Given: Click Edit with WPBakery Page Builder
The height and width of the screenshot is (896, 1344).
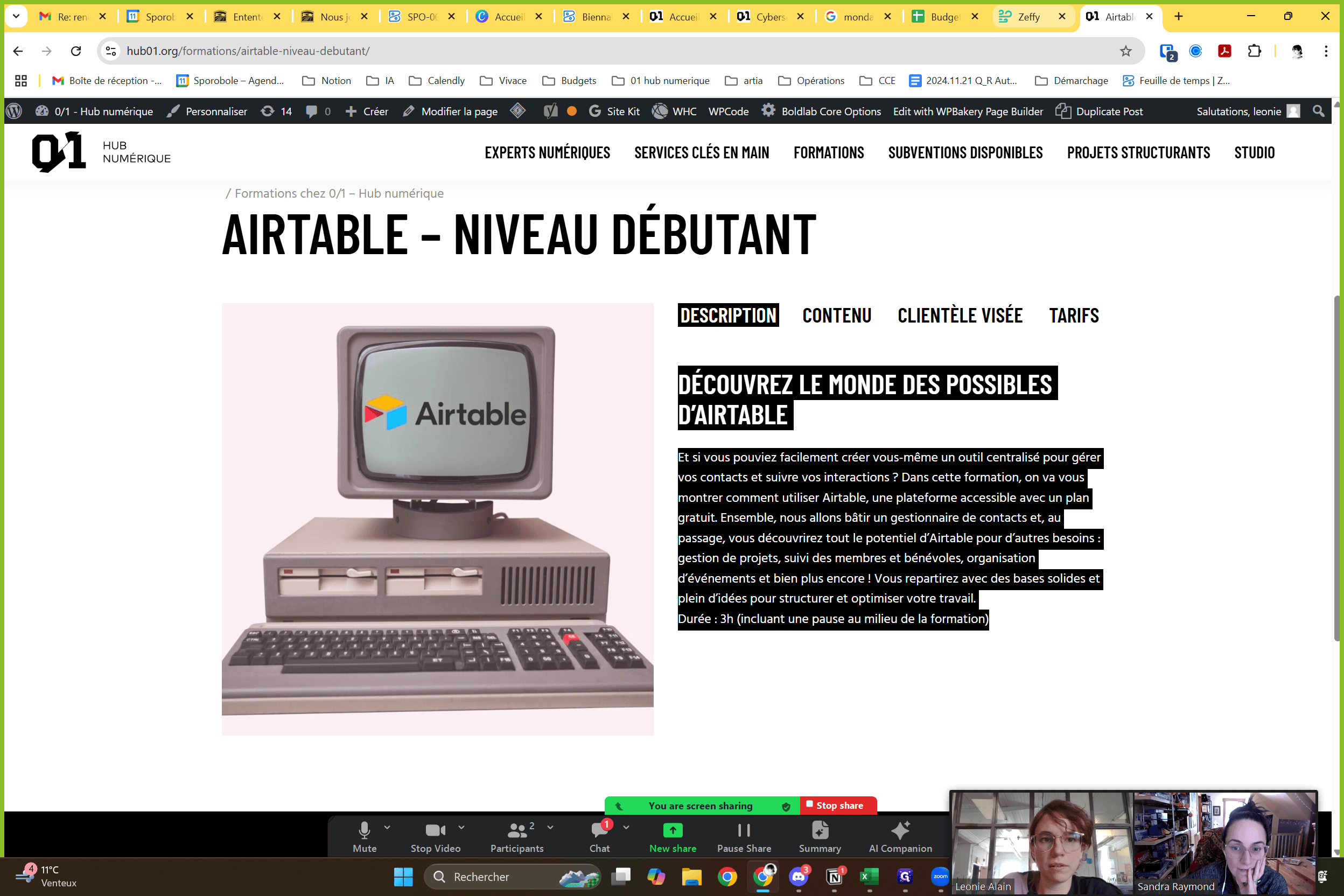Looking at the screenshot, I should click(968, 111).
